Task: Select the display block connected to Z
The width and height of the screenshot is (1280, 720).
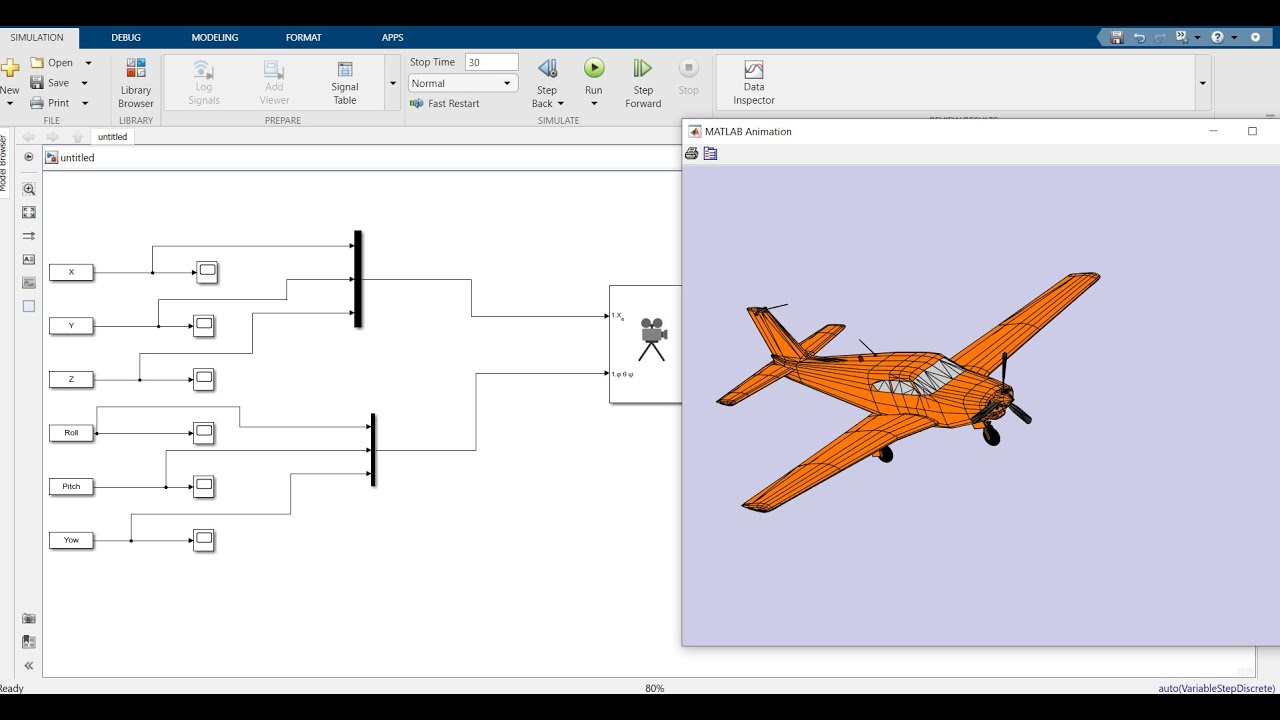Action: (204, 379)
